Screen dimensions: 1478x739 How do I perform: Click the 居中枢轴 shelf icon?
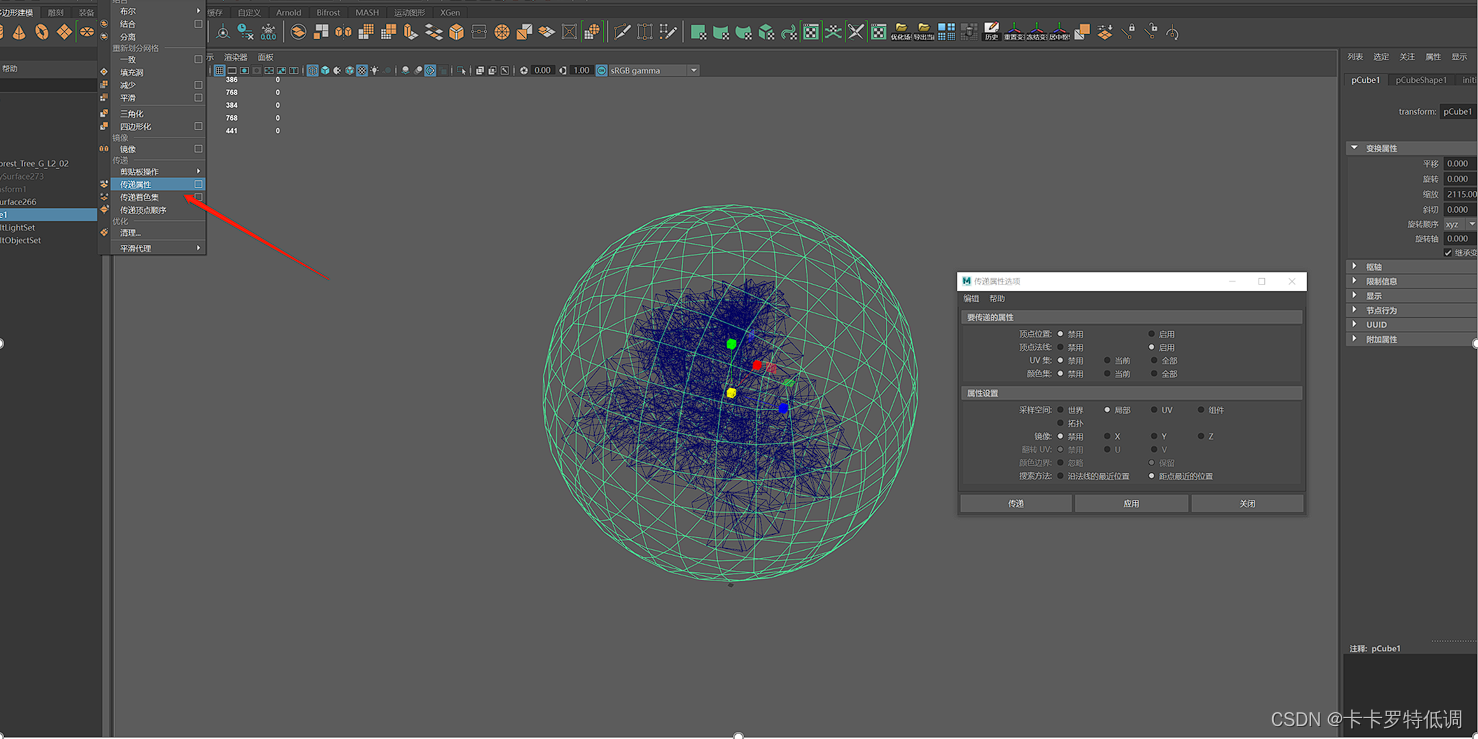point(1059,31)
